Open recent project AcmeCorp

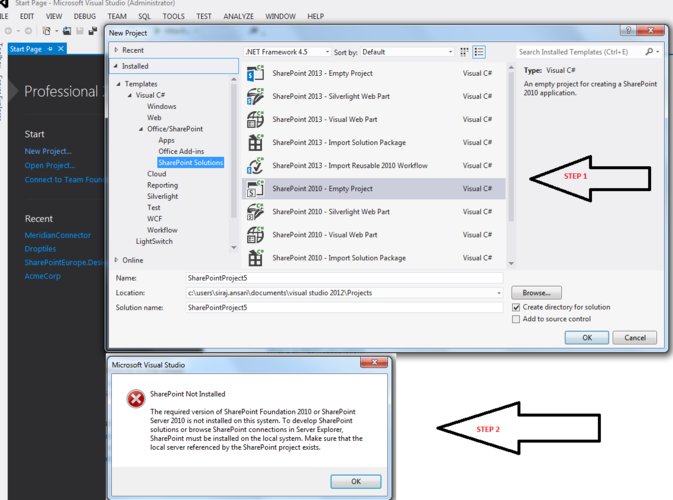(x=42, y=276)
